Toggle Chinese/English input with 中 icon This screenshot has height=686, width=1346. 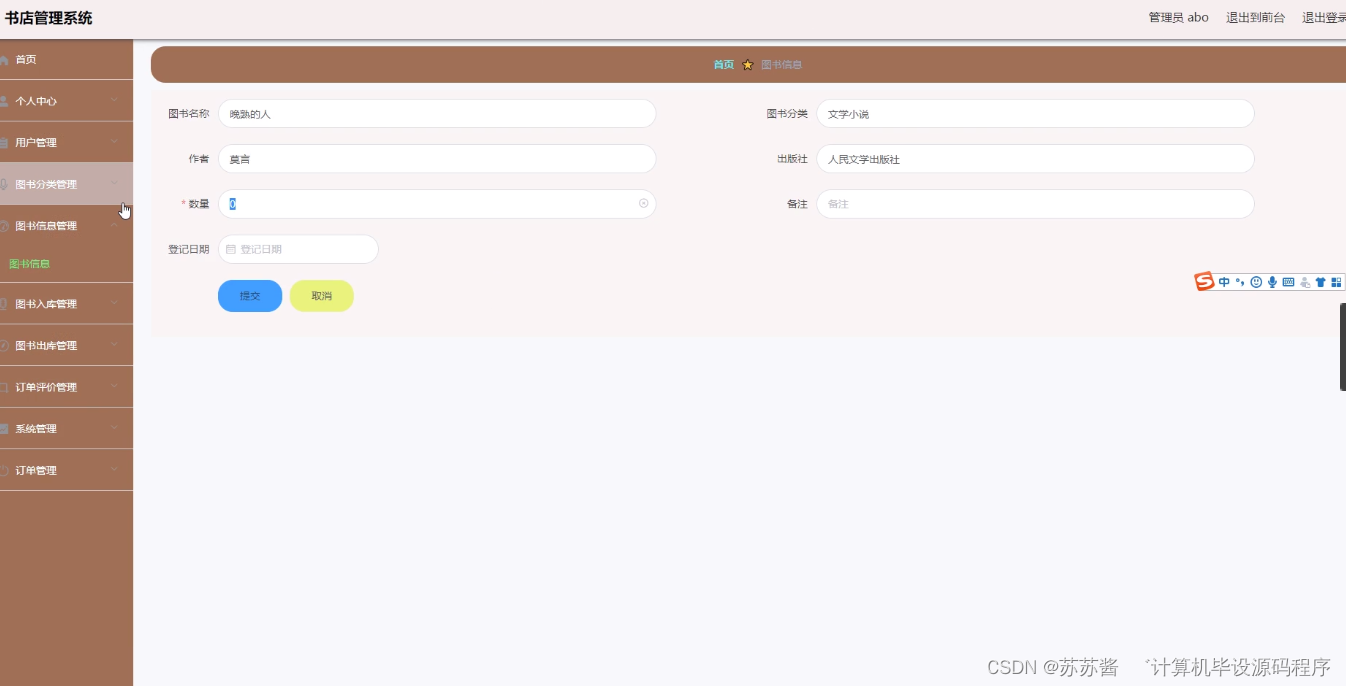[x=1224, y=281]
